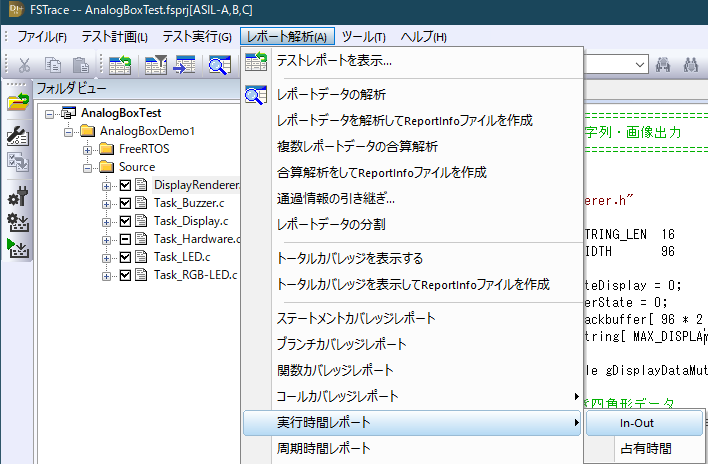Click the AnalogBoxTest project root icon
Viewport: 708px width, 464px height.
(69, 113)
